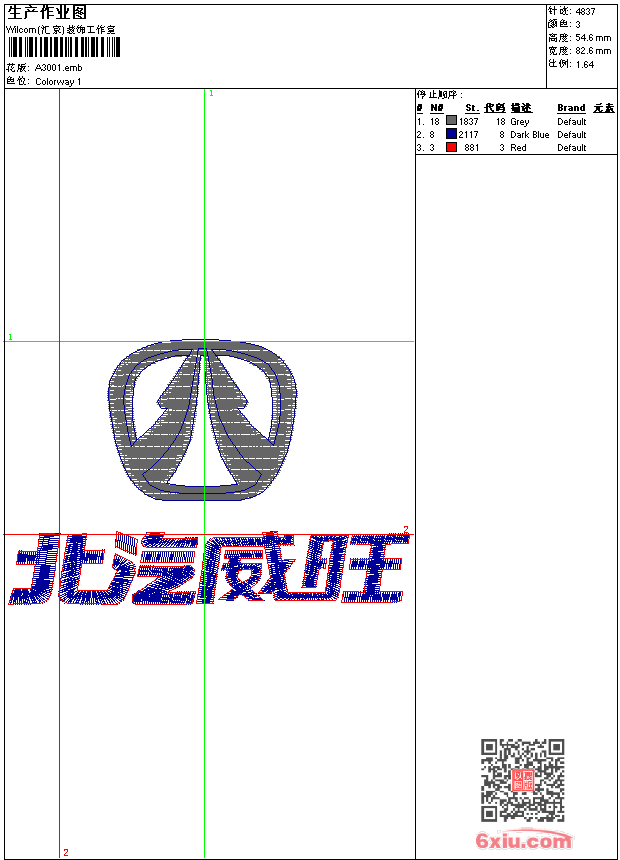The width and height of the screenshot is (620, 860).
Task: Click the scale value 1.64
Action: (585, 64)
